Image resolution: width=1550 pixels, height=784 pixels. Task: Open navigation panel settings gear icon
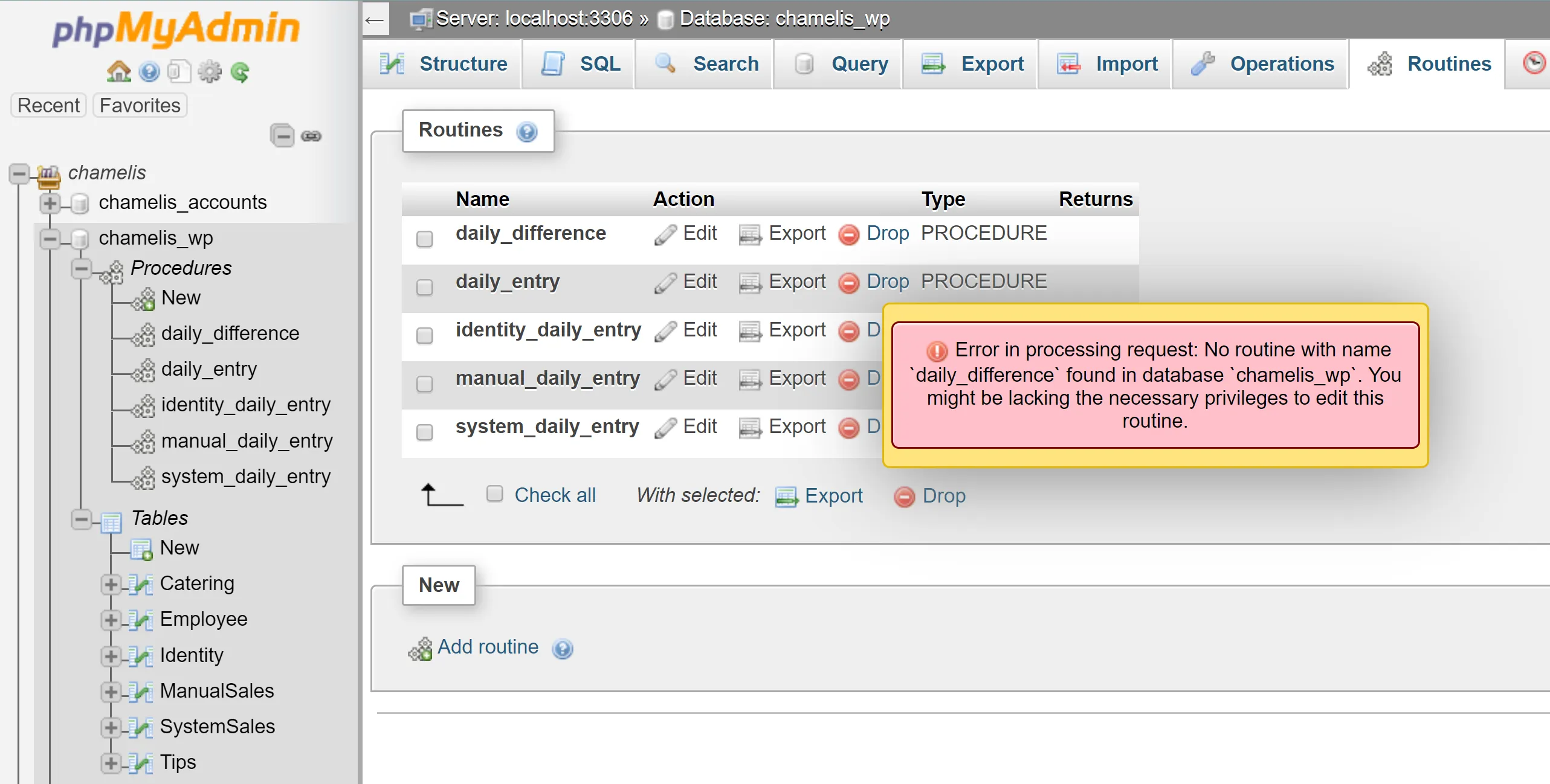[x=210, y=72]
